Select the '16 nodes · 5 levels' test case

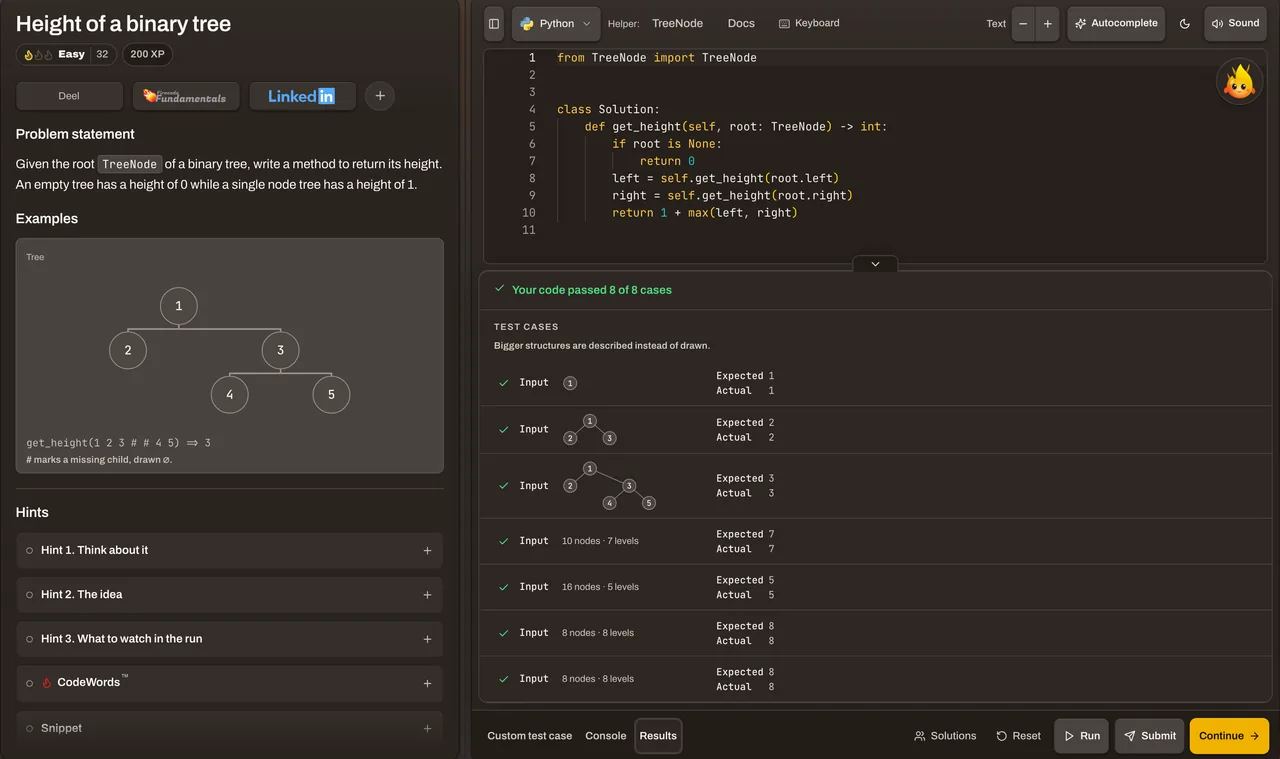pyautogui.click(x=875, y=587)
